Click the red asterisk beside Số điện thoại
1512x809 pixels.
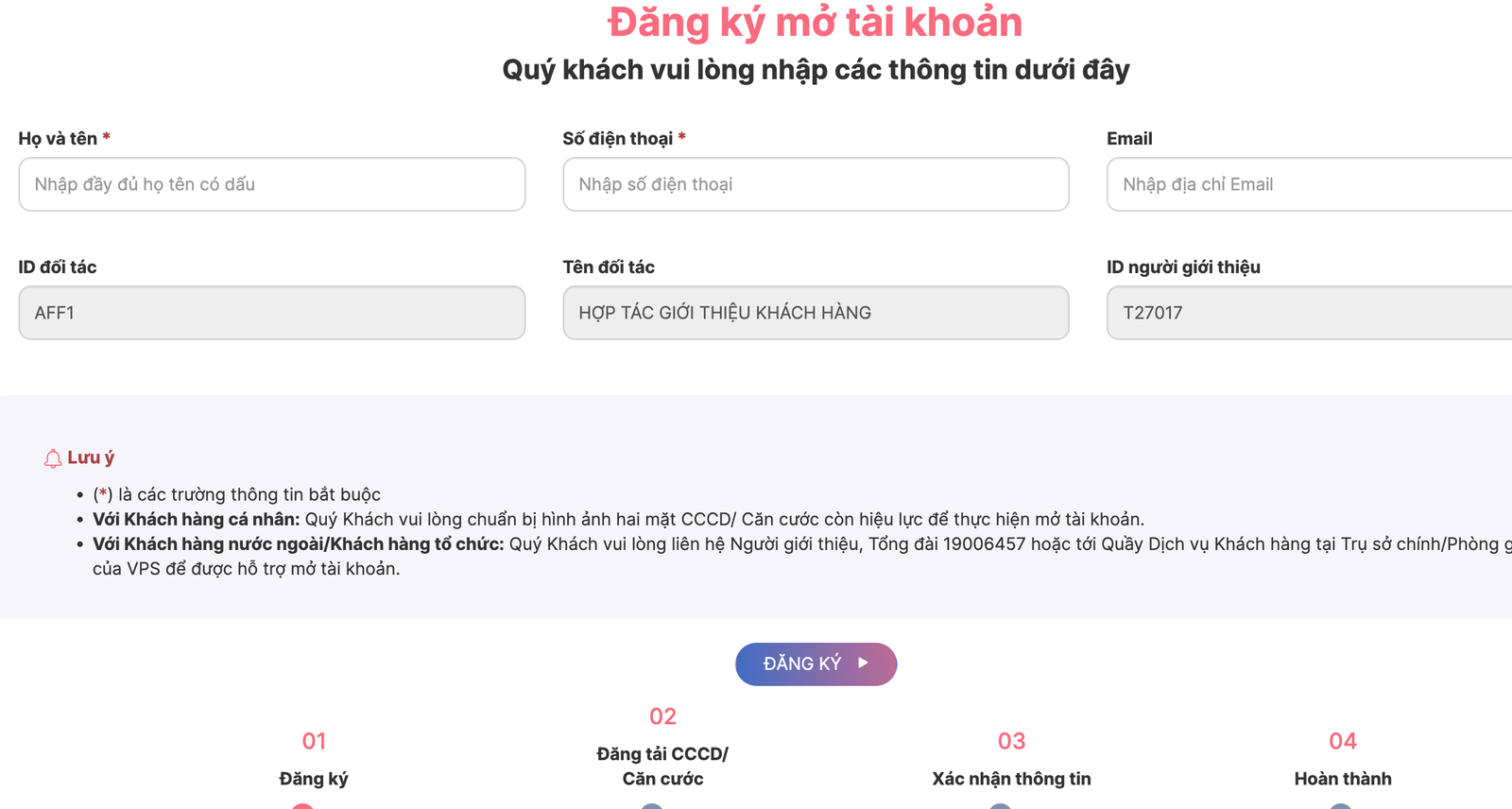[682, 138]
